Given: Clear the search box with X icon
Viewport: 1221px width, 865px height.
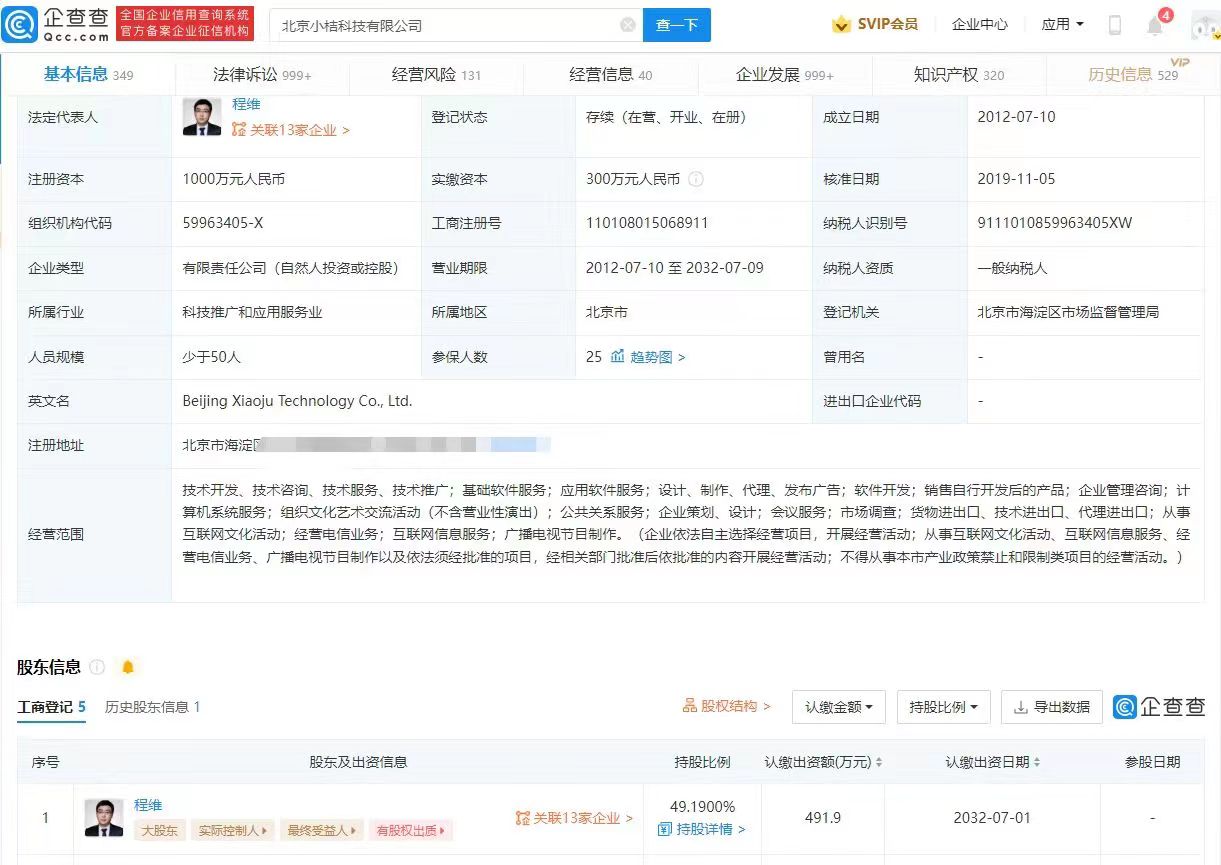Looking at the screenshot, I should point(628,25).
